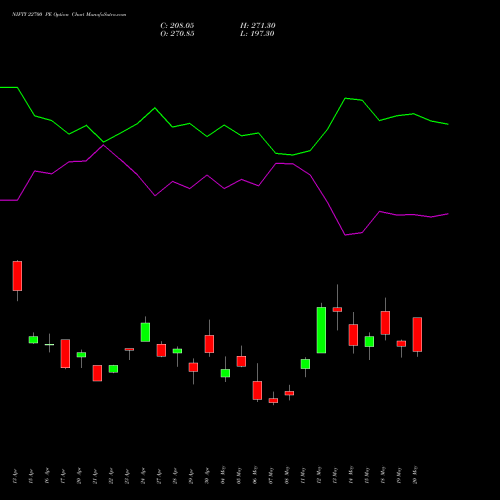Select the close value 'C: 208.05'
The width and height of the screenshot is (500, 500).
177,26
